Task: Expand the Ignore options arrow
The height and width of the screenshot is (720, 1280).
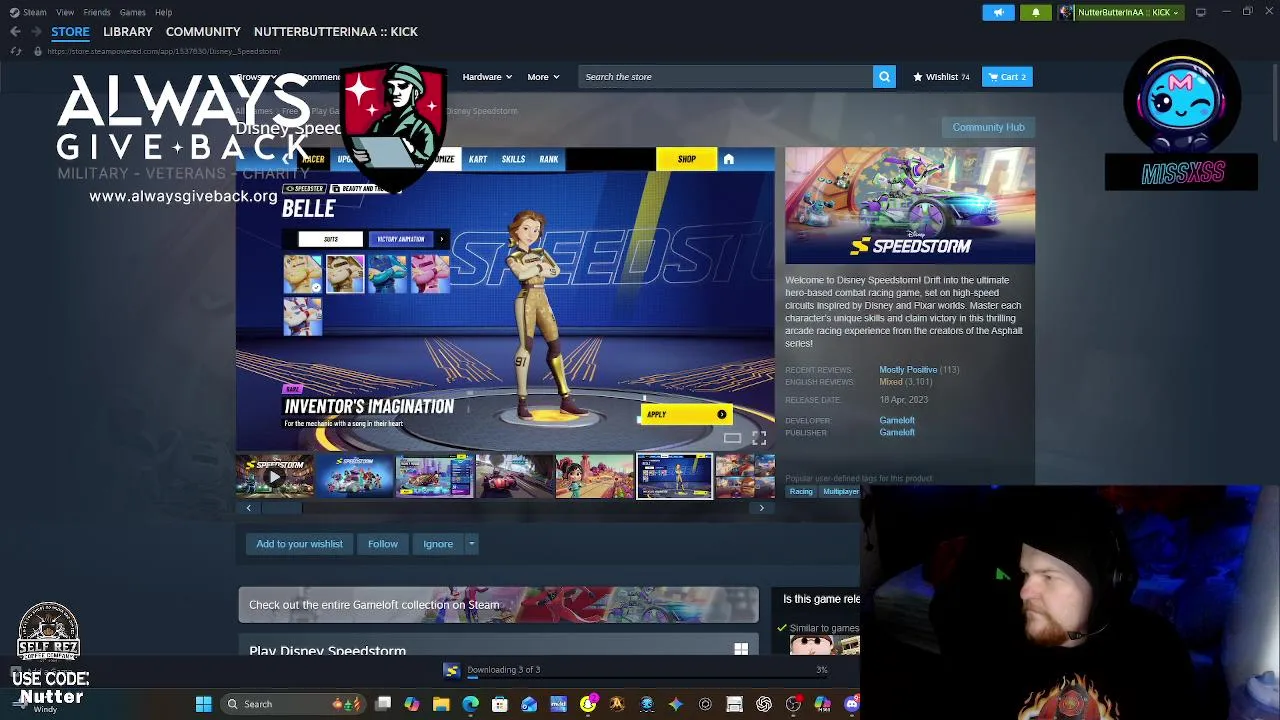Action: click(471, 544)
